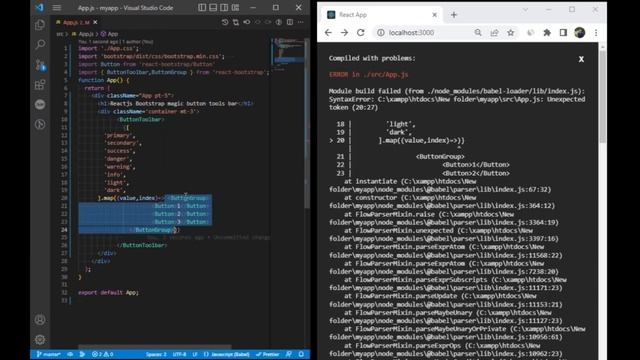Open the Source Control view
The width and height of the screenshot is (640, 360).
tap(40, 64)
